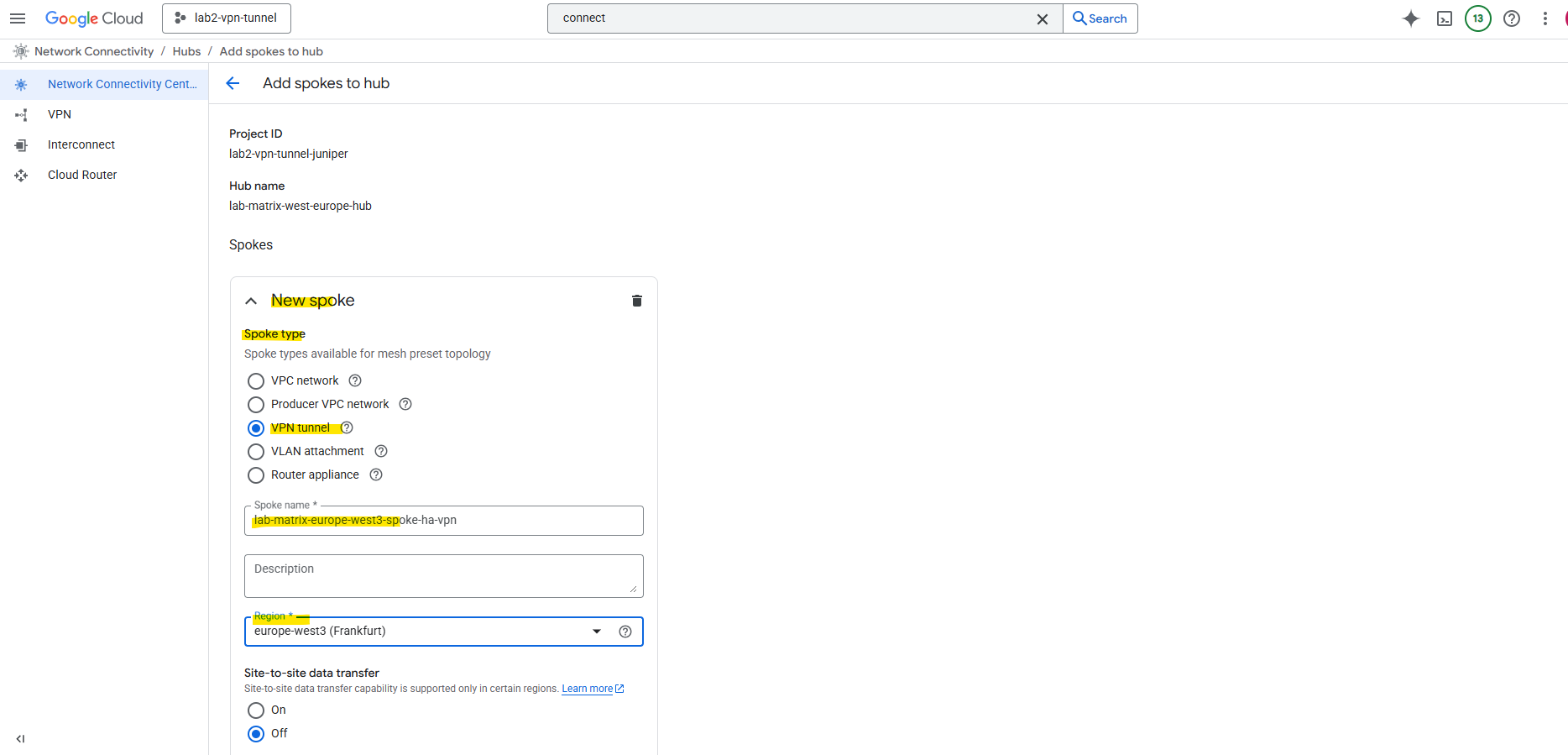Go back using the left arrow

coord(233,83)
